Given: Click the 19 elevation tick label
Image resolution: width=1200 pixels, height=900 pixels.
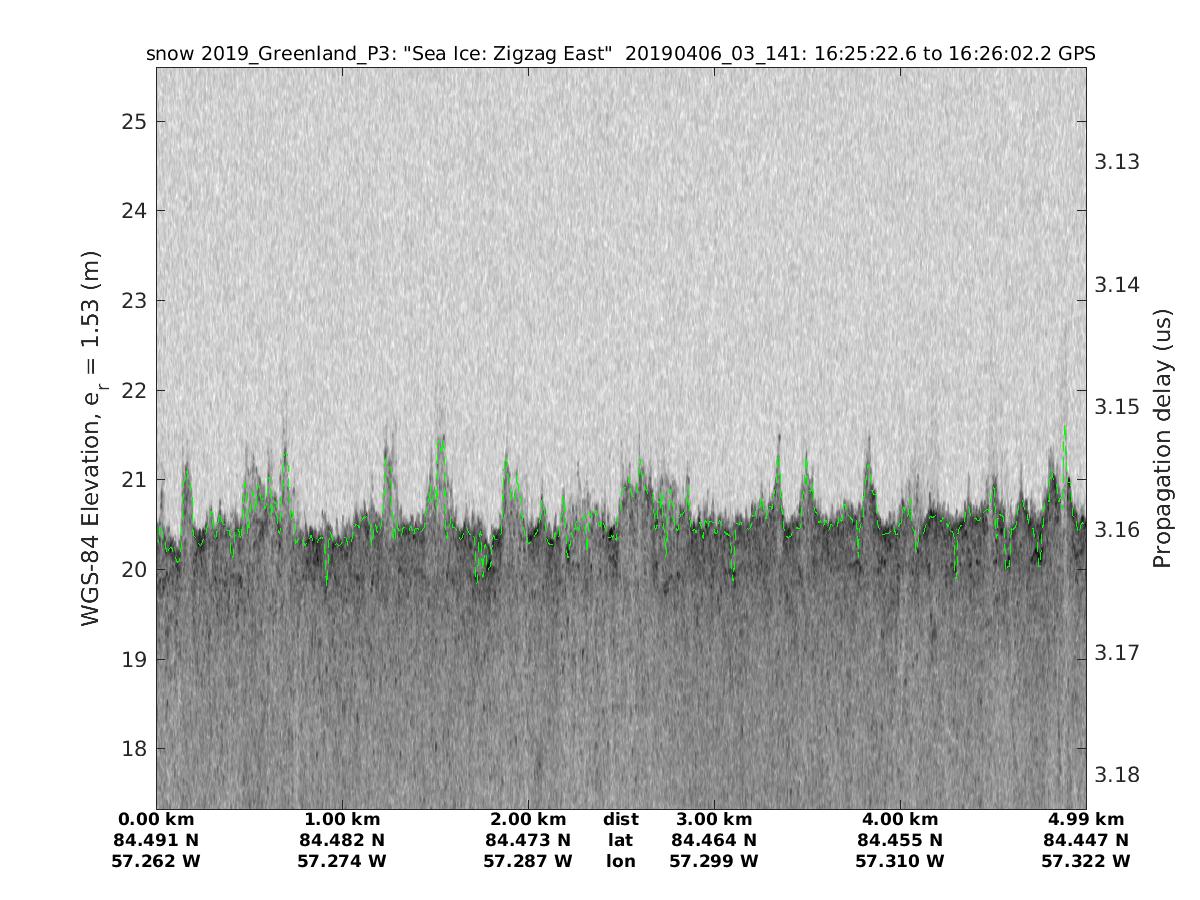Looking at the screenshot, I should [x=134, y=659].
